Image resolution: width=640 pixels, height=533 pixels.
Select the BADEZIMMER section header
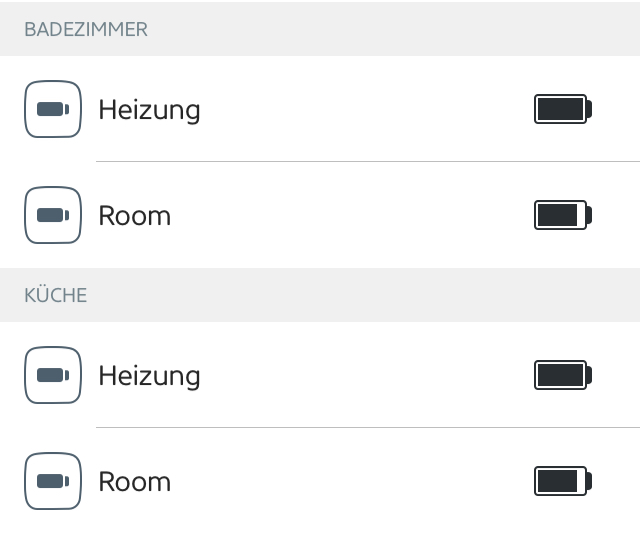coord(86,29)
